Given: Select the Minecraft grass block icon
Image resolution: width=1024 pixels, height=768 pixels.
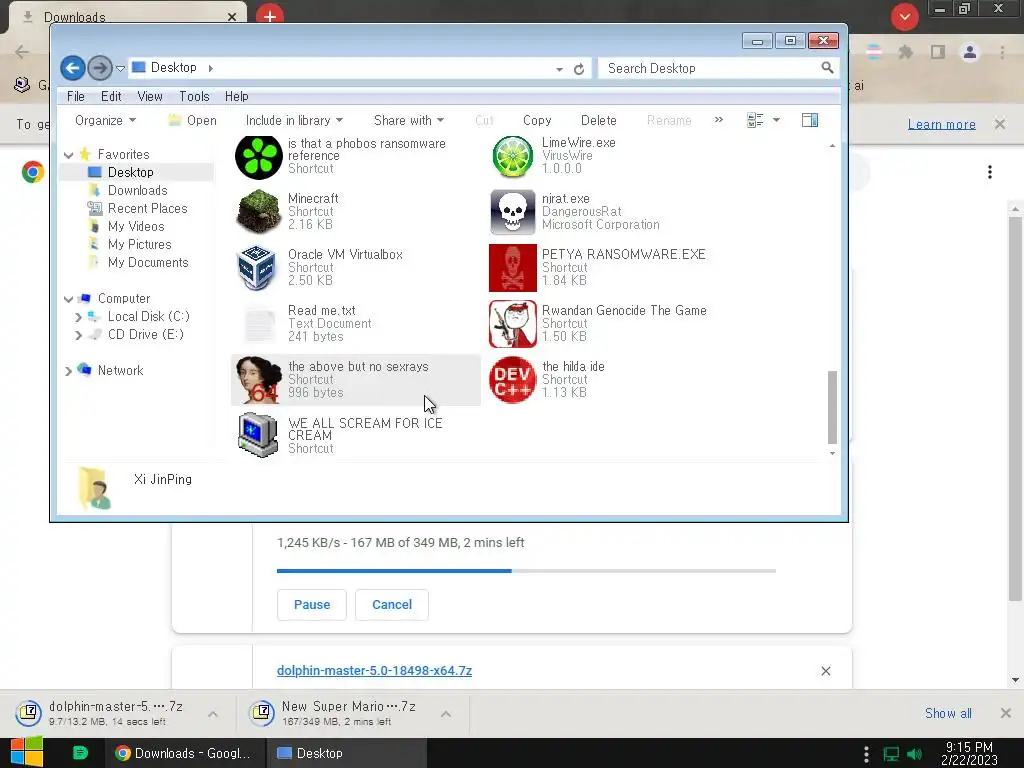Looking at the screenshot, I should [259, 212].
